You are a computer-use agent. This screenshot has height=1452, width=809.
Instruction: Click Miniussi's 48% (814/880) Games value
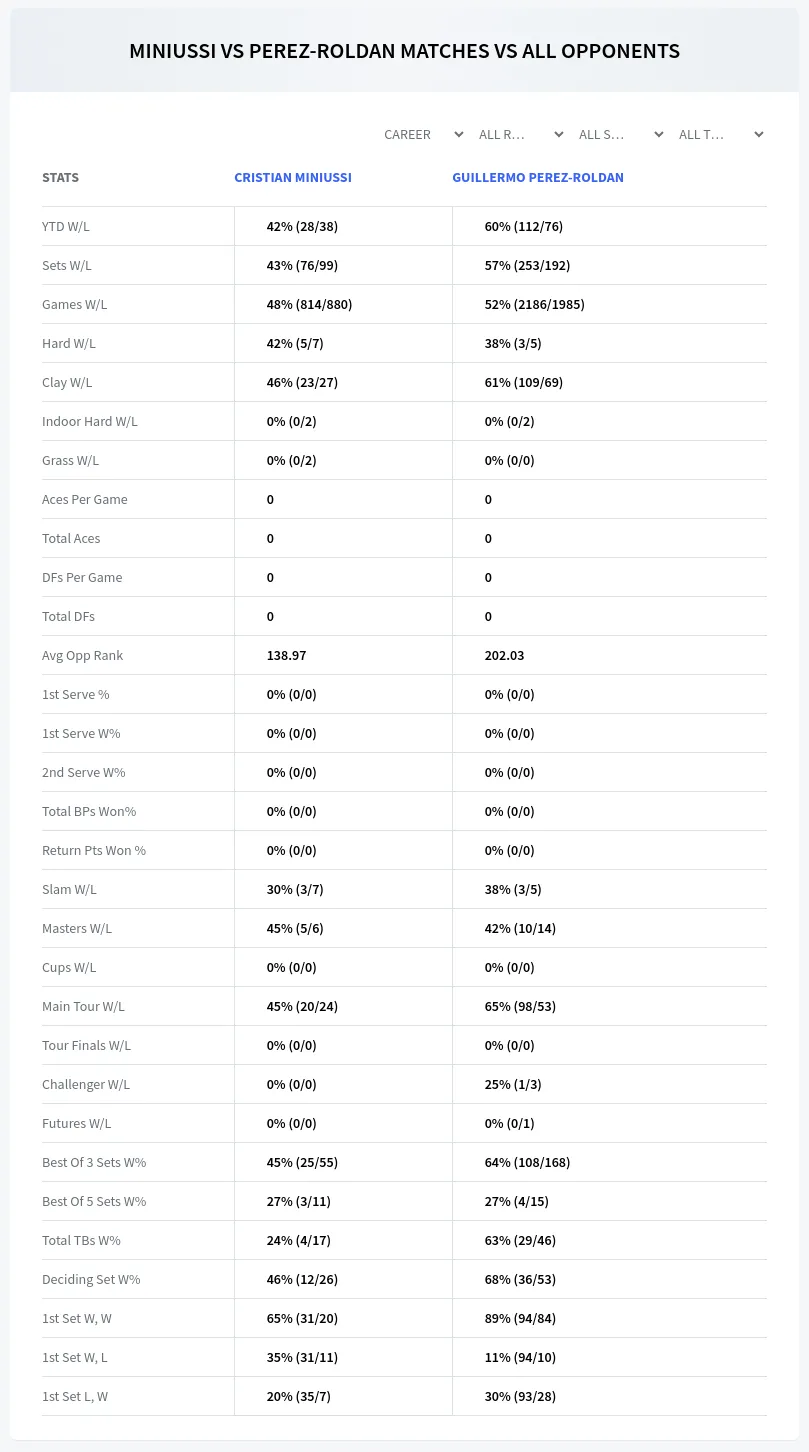309,304
